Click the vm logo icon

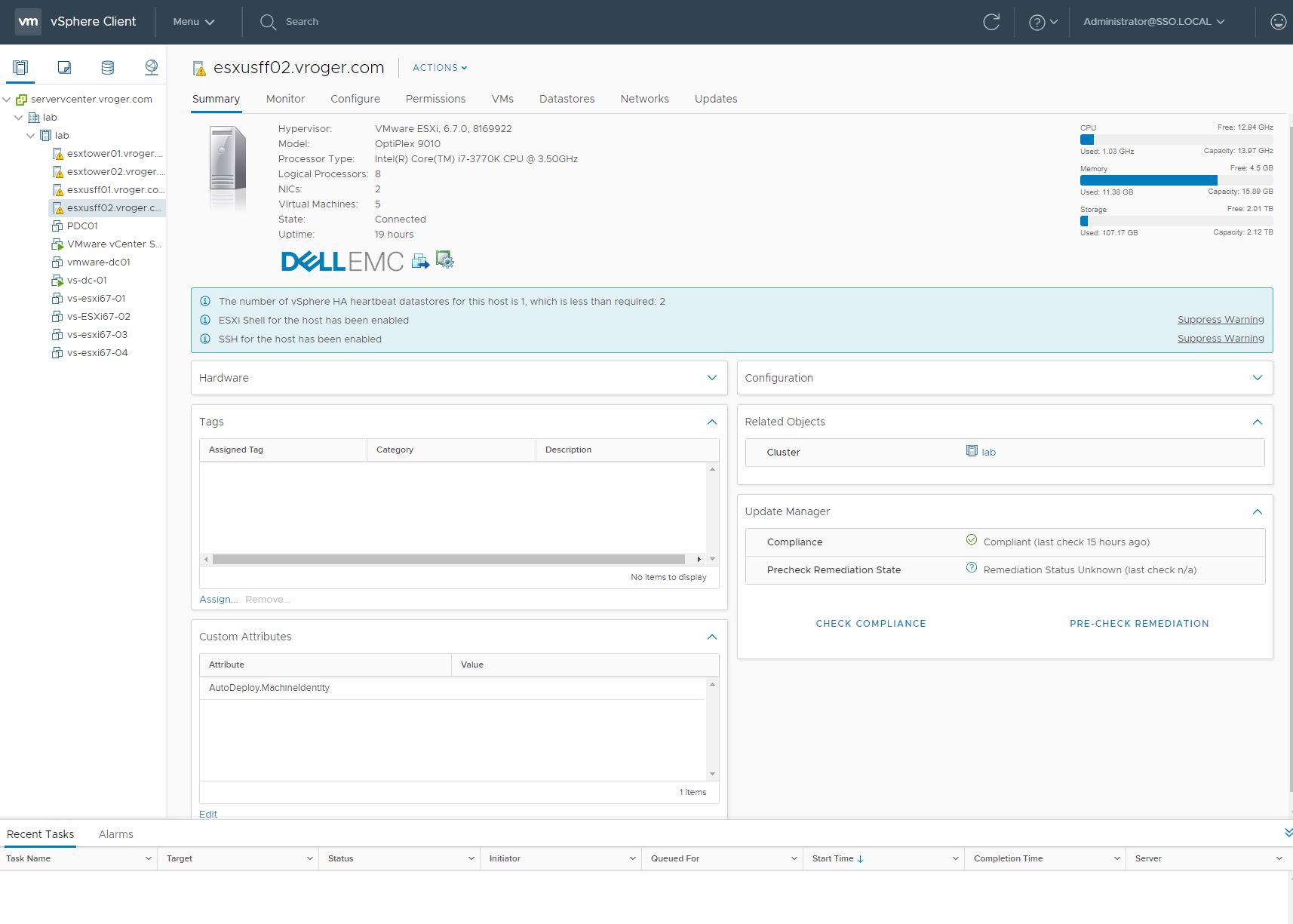tap(28, 21)
